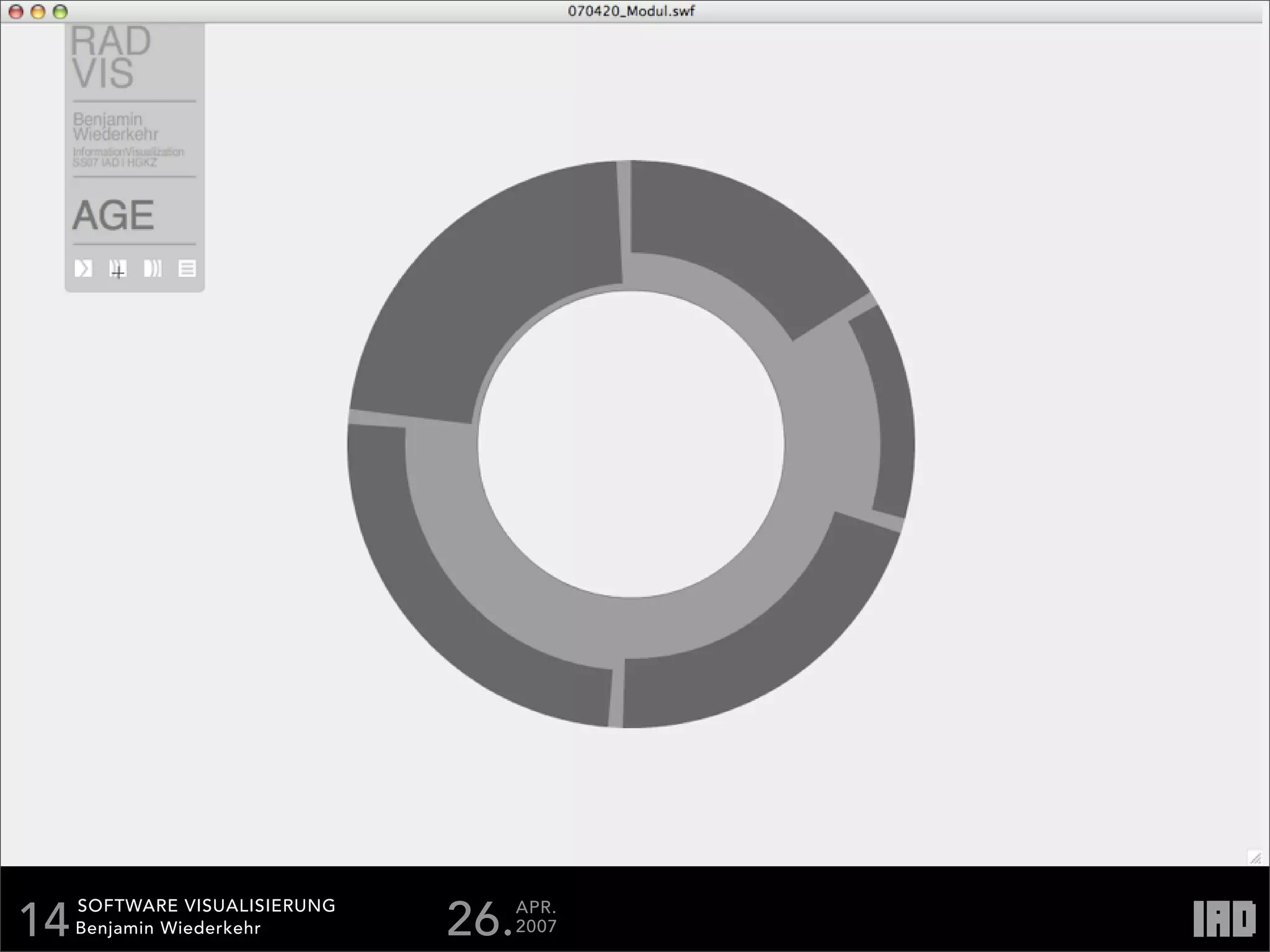
Task: Click the RAD VIS title text
Action: 110,58
